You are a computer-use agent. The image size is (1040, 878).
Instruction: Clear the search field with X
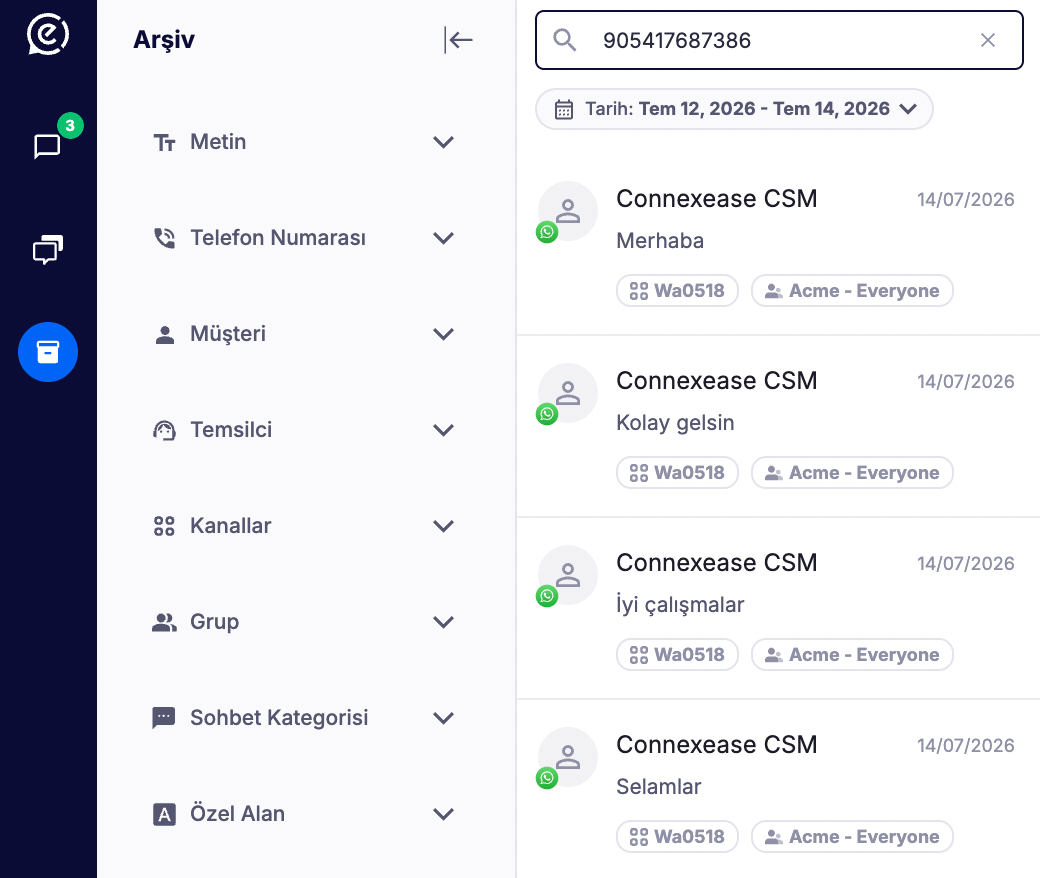pos(988,40)
